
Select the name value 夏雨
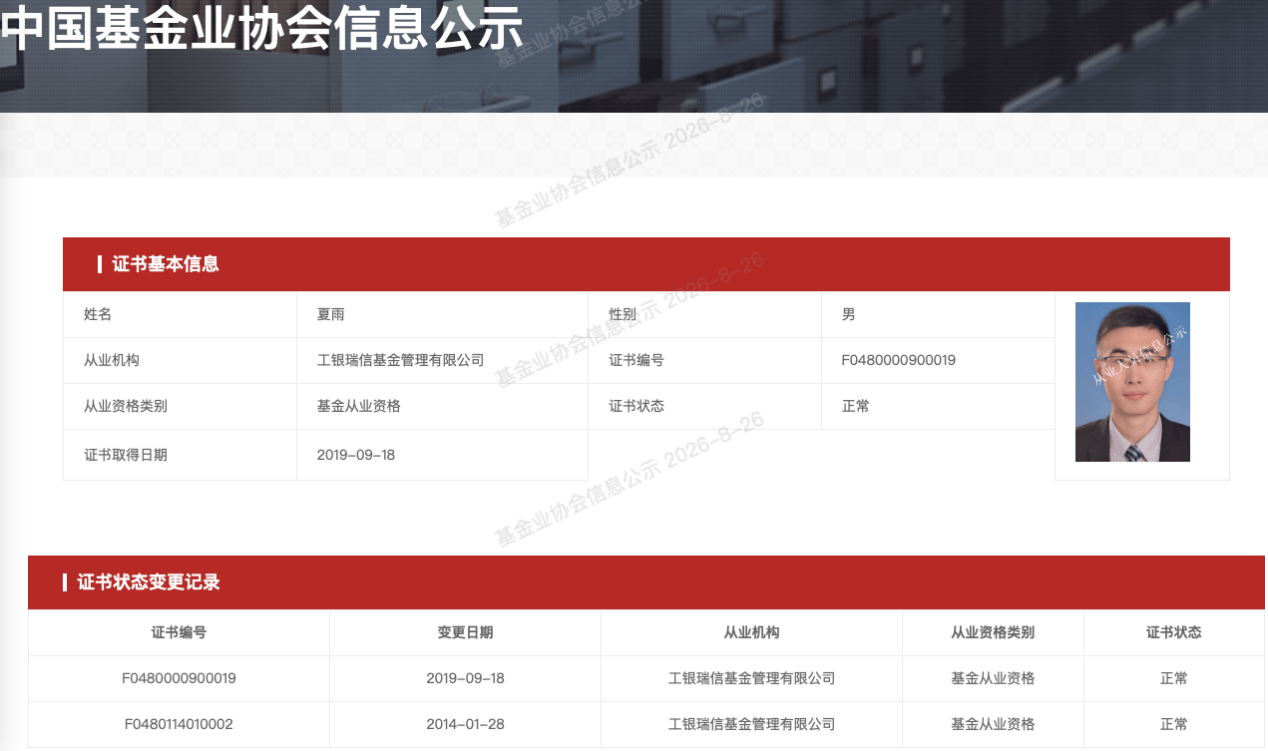tap(331, 314)
